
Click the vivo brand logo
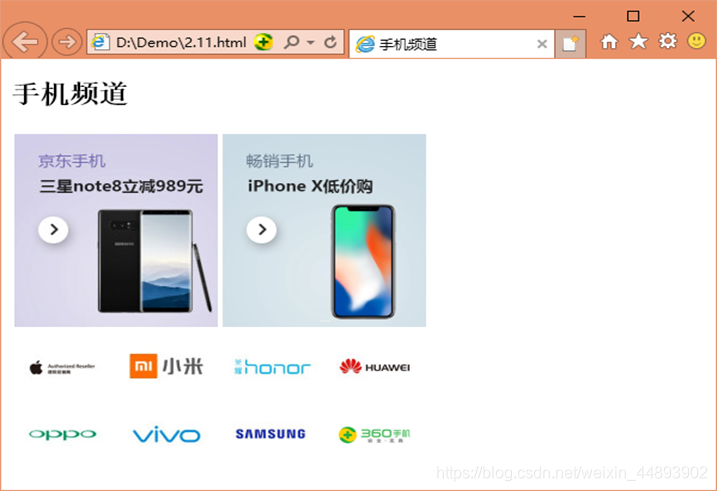pos(166,434)
